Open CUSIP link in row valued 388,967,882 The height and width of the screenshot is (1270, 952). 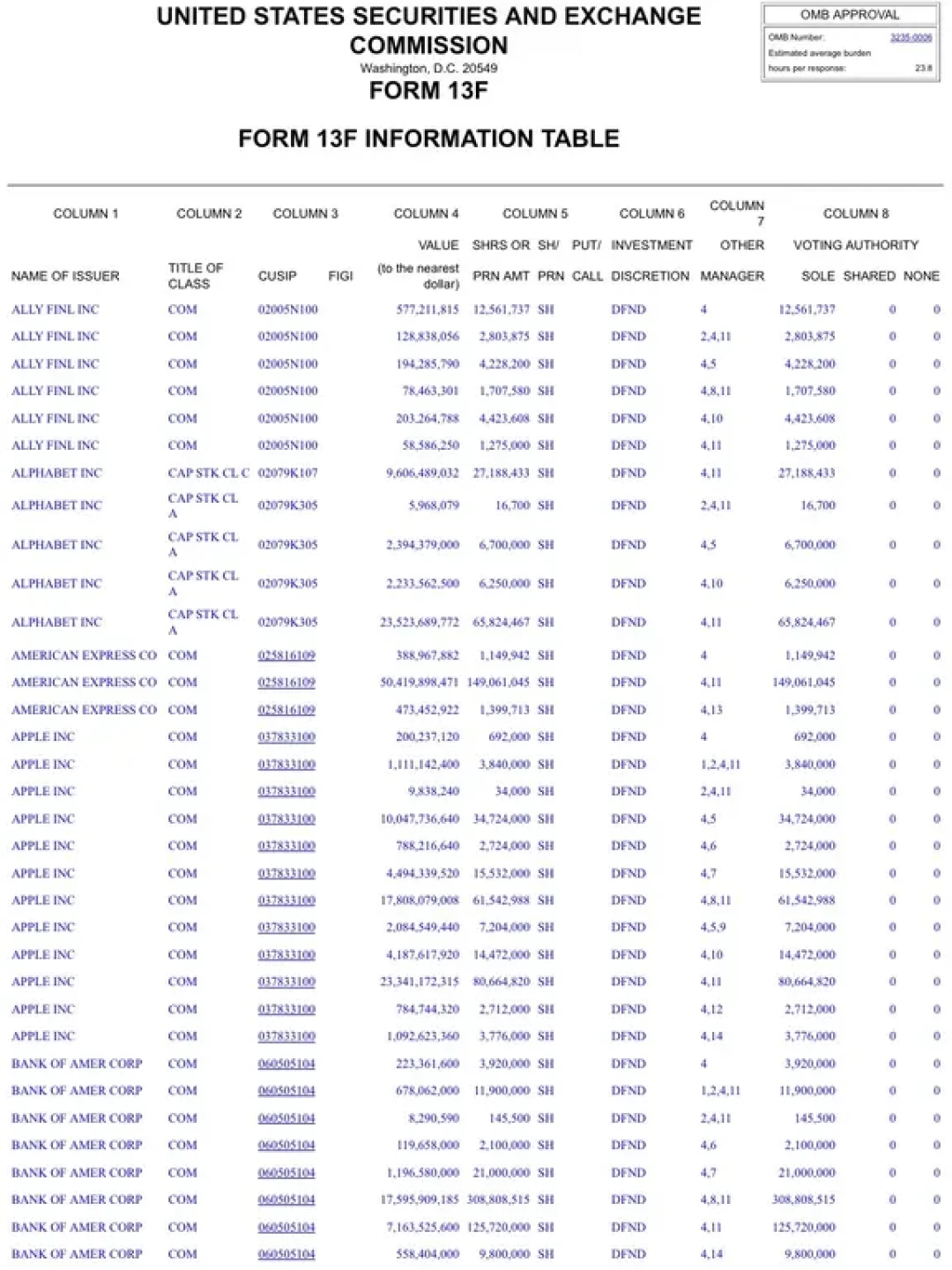[286, 655]
